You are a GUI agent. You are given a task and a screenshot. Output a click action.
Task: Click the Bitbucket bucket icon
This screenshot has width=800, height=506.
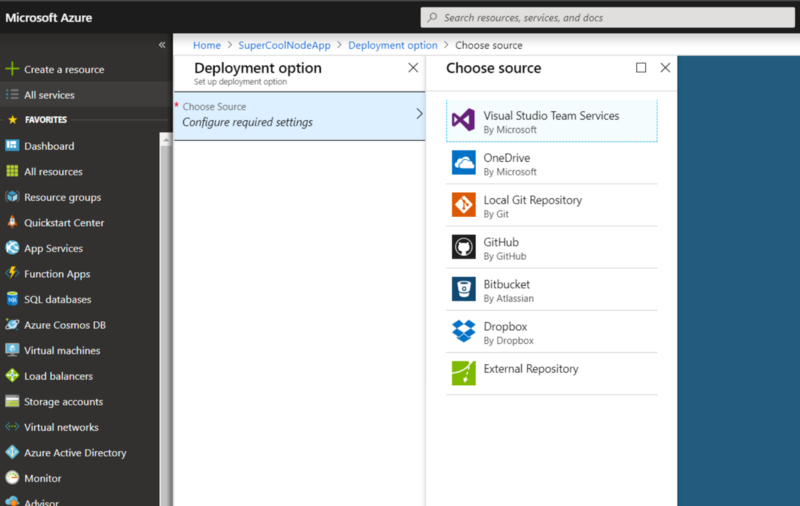coord(463,289)
